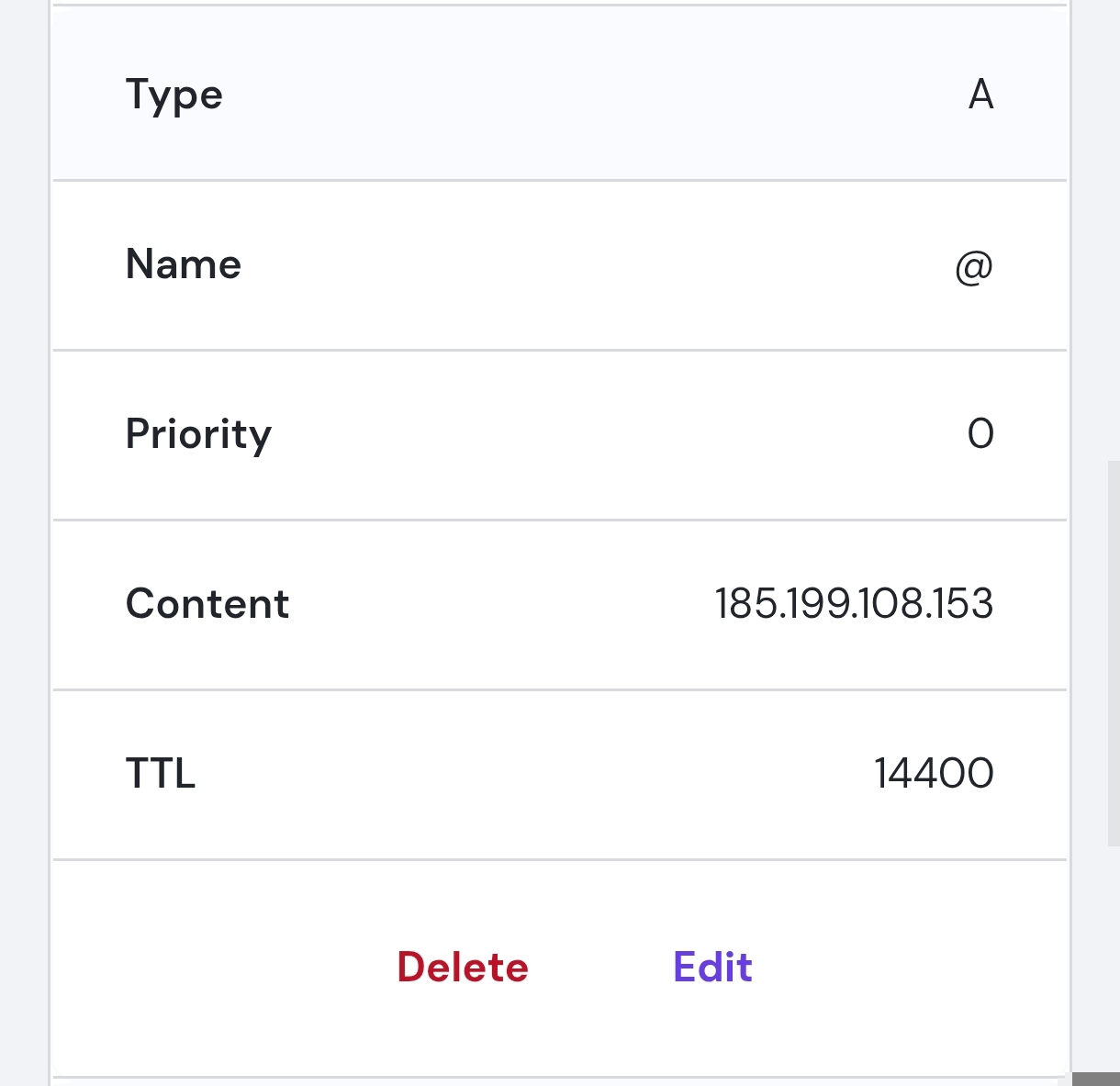This screenshot has height=1086, width=1120.
Task: Click the Priority field label
Action: pyautogui.click(x=198, y=435)
